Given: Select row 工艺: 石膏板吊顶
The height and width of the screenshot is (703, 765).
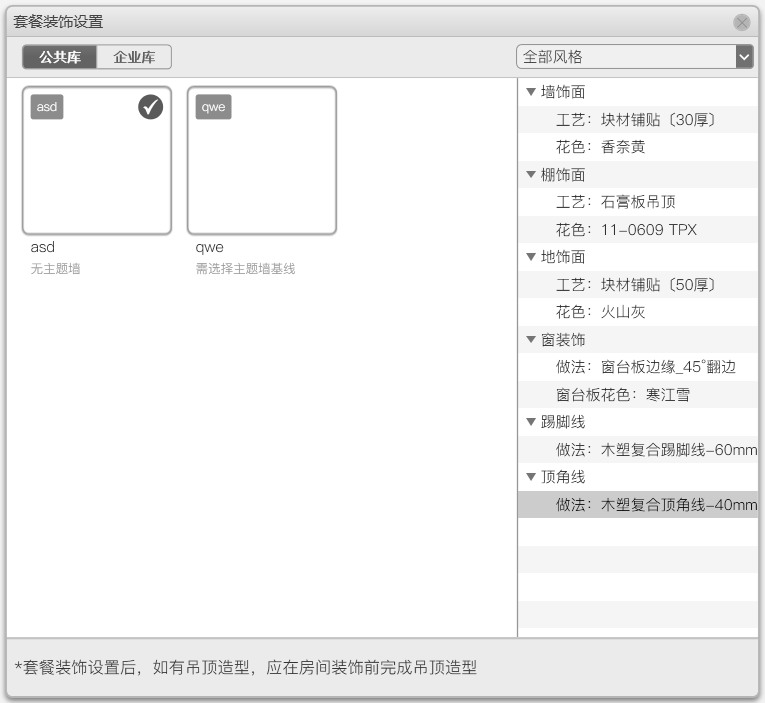Looking at the screenshot, I should click(x=638, y=202).
